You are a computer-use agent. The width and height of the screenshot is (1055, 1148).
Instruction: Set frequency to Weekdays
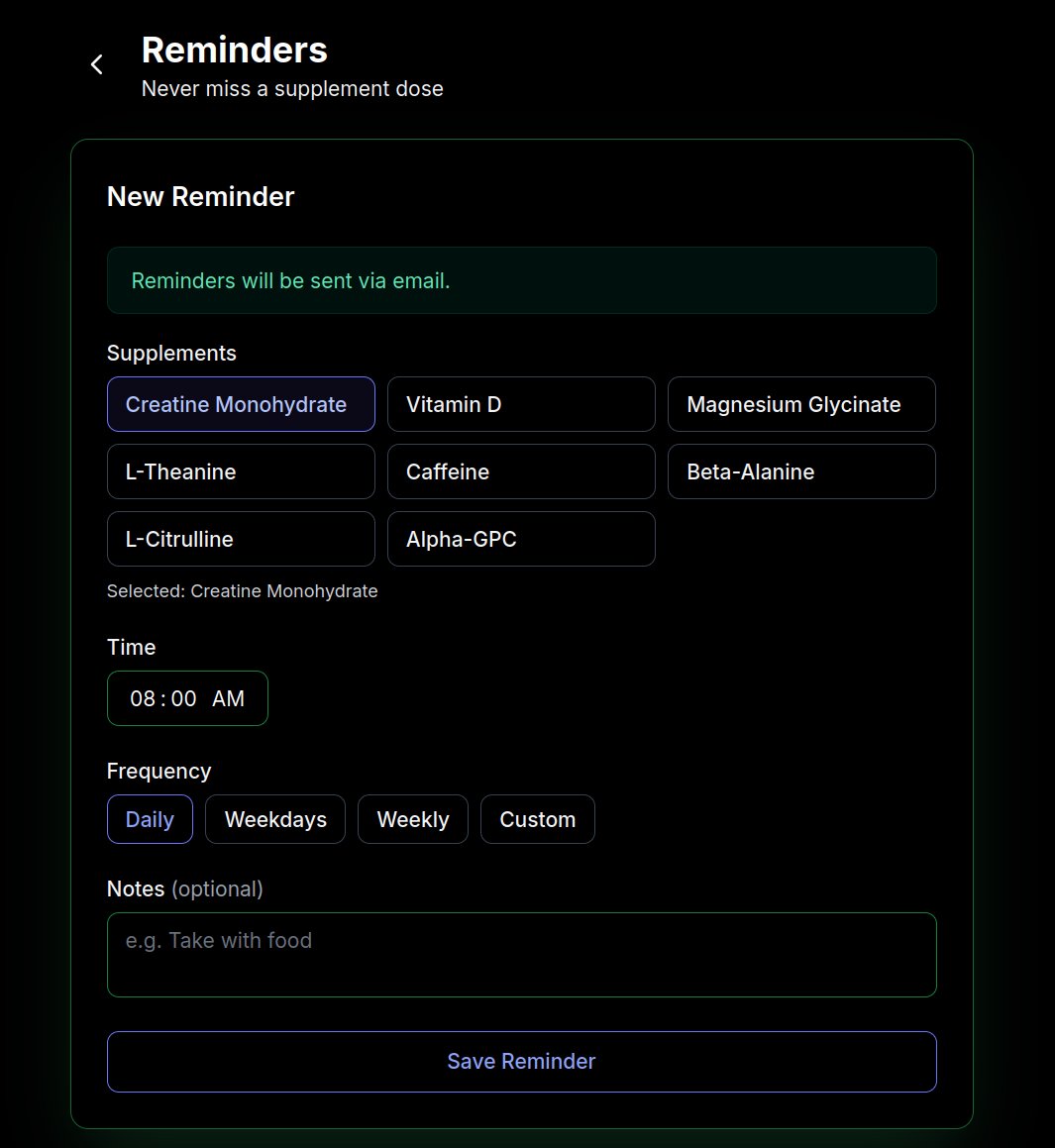[x=275, y=819]
